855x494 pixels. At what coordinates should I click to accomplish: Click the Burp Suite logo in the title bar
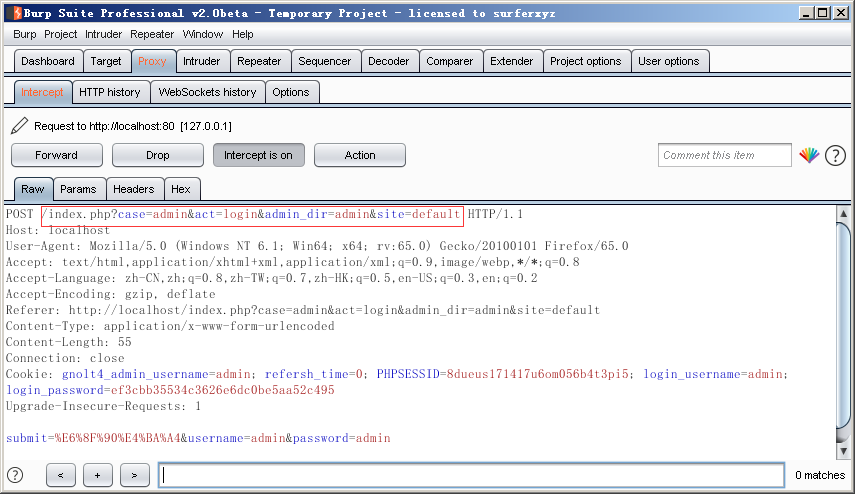(x=16, y=13)
